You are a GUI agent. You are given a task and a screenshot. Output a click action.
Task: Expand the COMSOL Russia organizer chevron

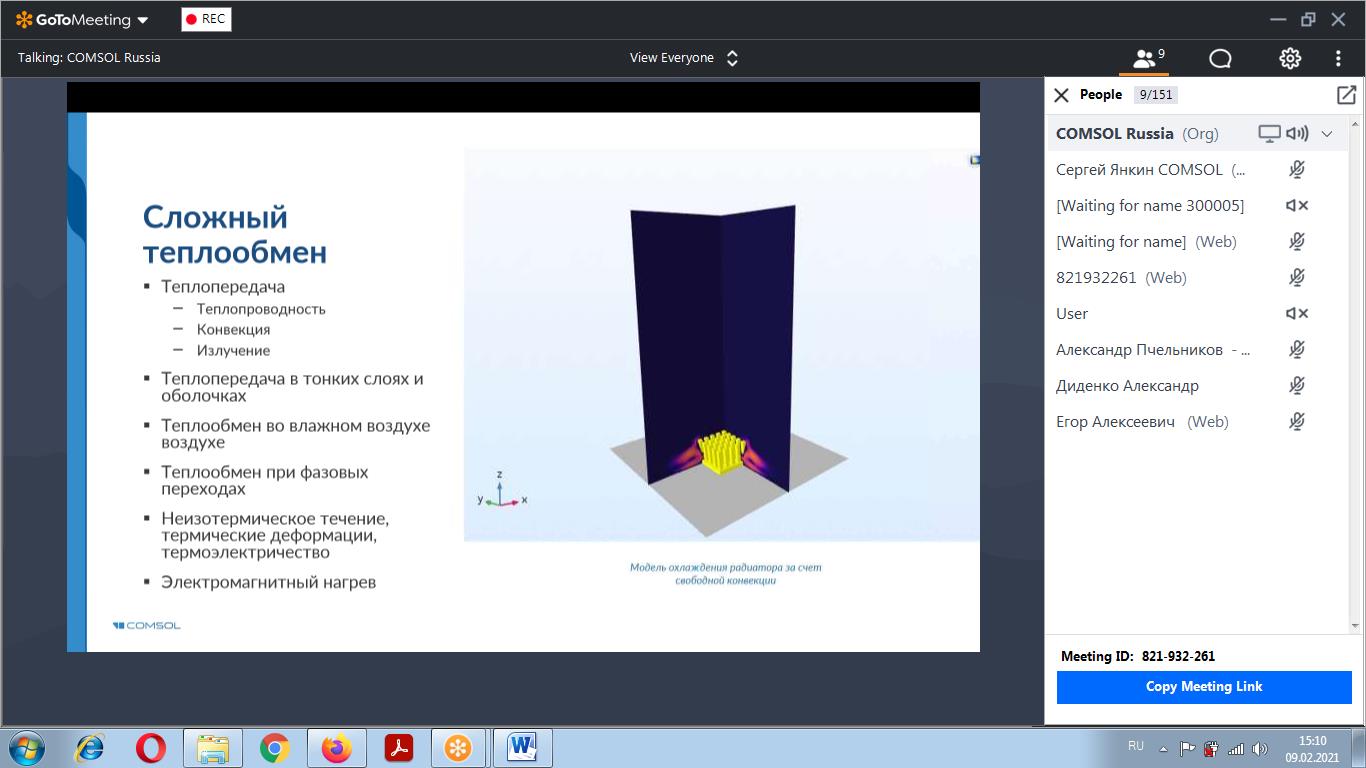(1327, 134)
